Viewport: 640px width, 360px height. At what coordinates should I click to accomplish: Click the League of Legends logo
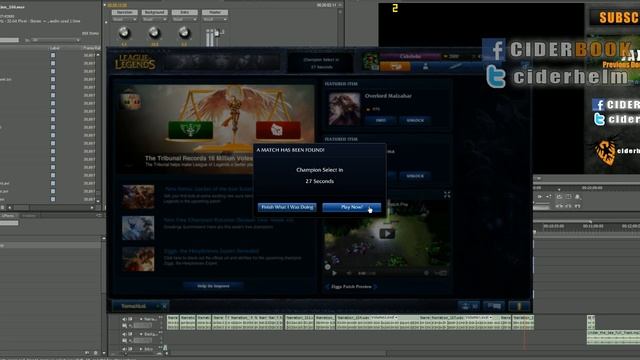[x=135, y=62]
